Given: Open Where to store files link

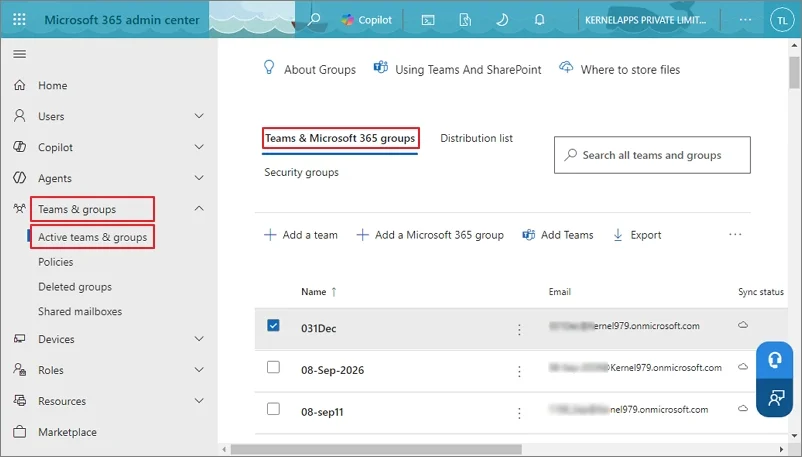Looking at the screenshot, I should point(619,69).
